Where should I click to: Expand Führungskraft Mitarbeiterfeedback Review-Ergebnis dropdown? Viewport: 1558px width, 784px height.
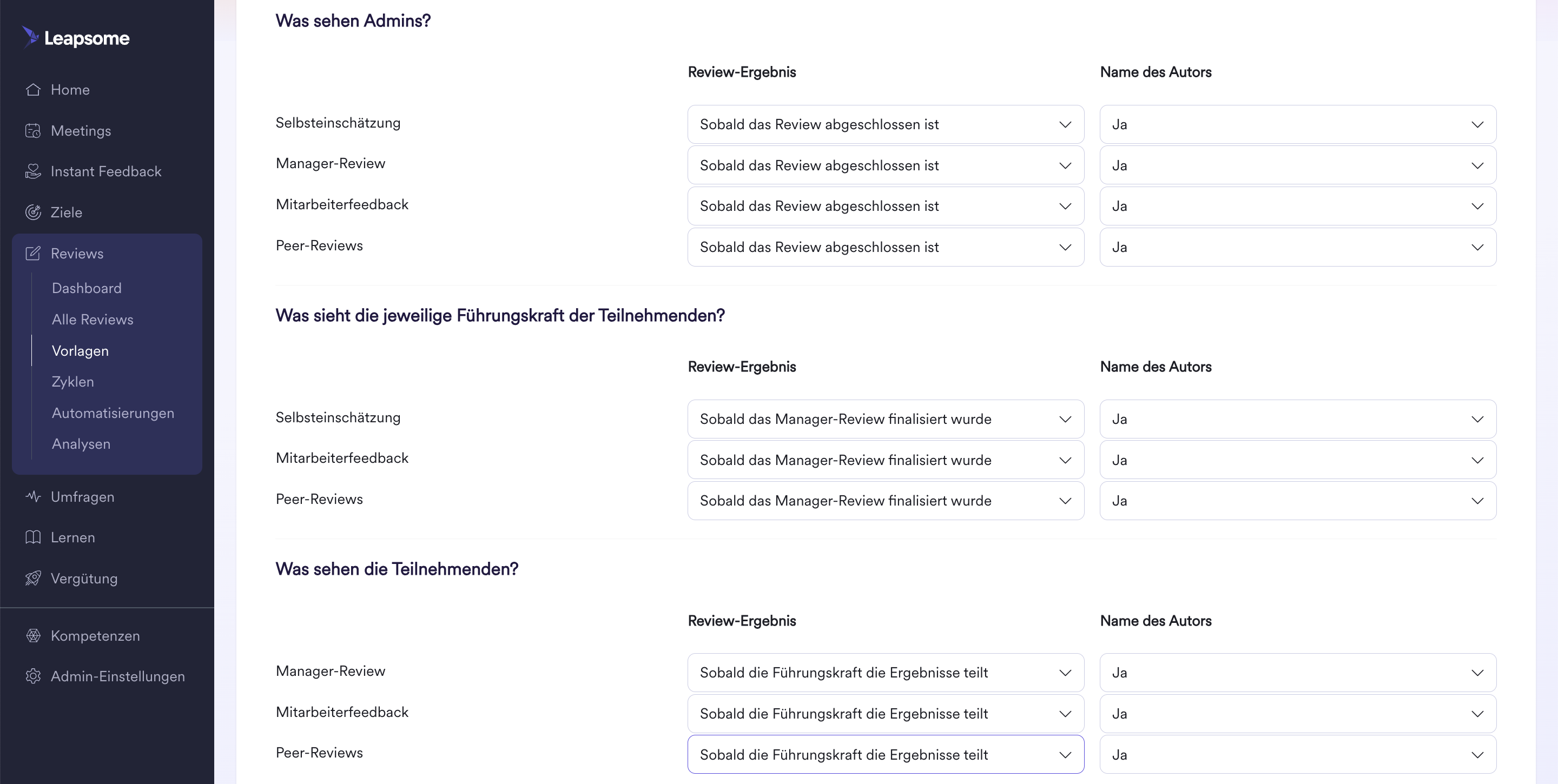[x=886, y=460]
